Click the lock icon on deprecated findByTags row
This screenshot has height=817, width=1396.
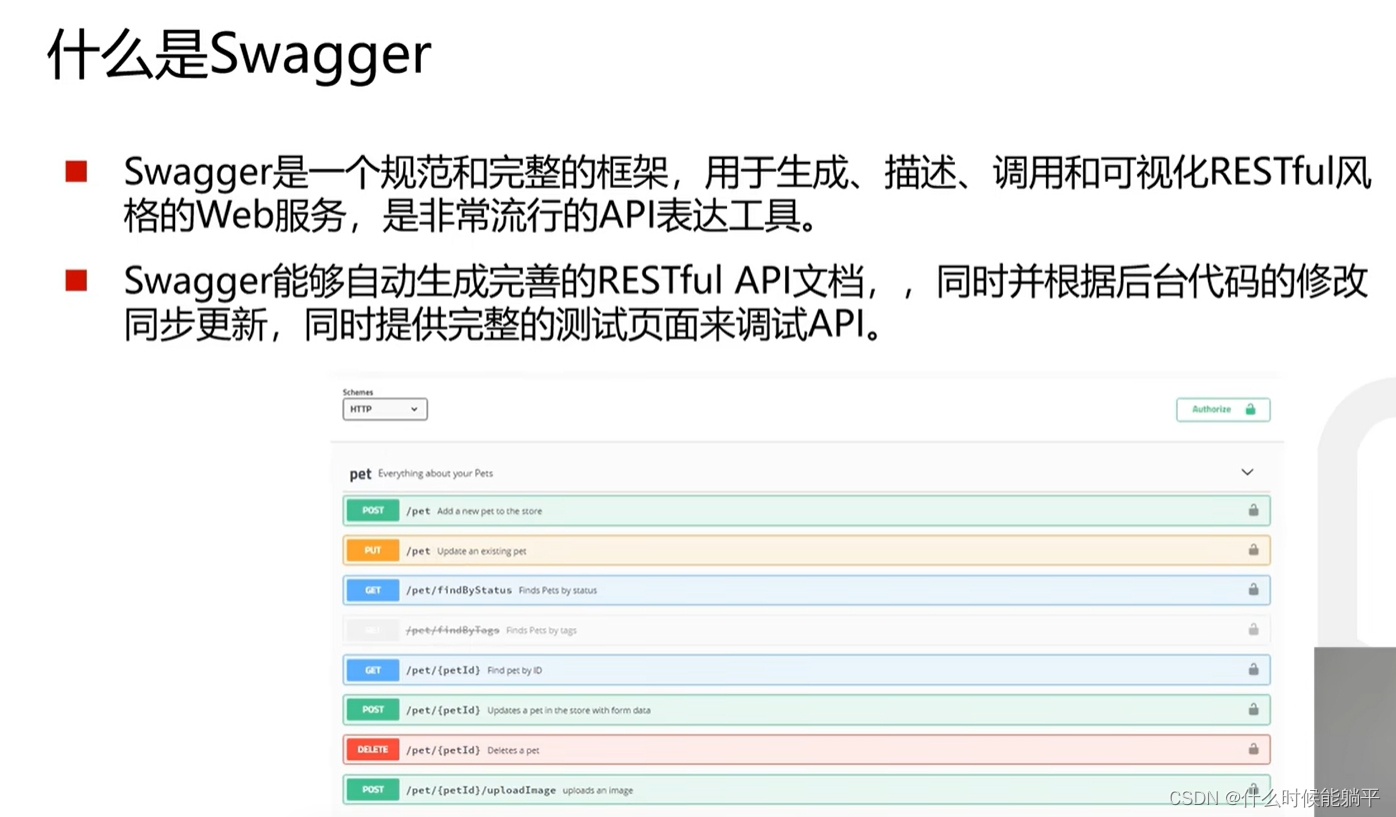point(1253,629)
